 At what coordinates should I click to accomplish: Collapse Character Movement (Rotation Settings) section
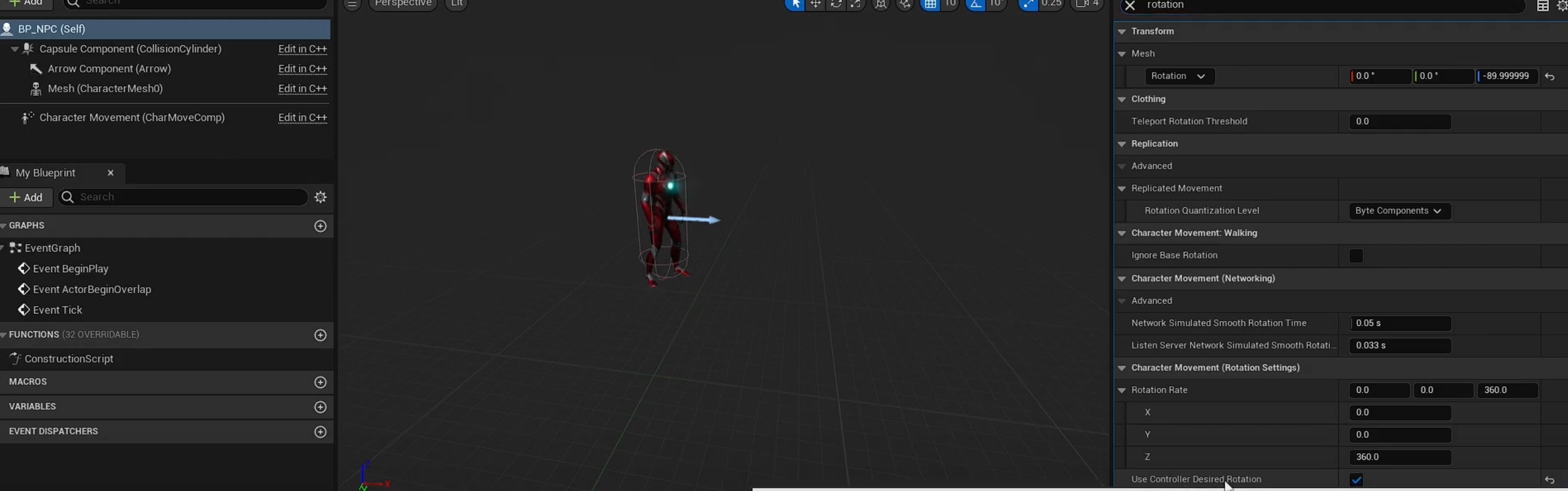tap(1121, 368)
